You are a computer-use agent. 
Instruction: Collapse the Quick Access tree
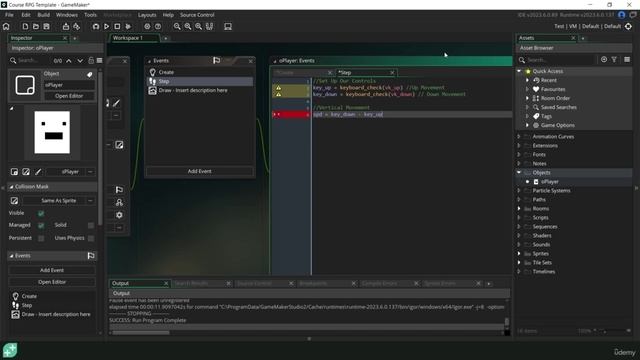click(519, 71)
